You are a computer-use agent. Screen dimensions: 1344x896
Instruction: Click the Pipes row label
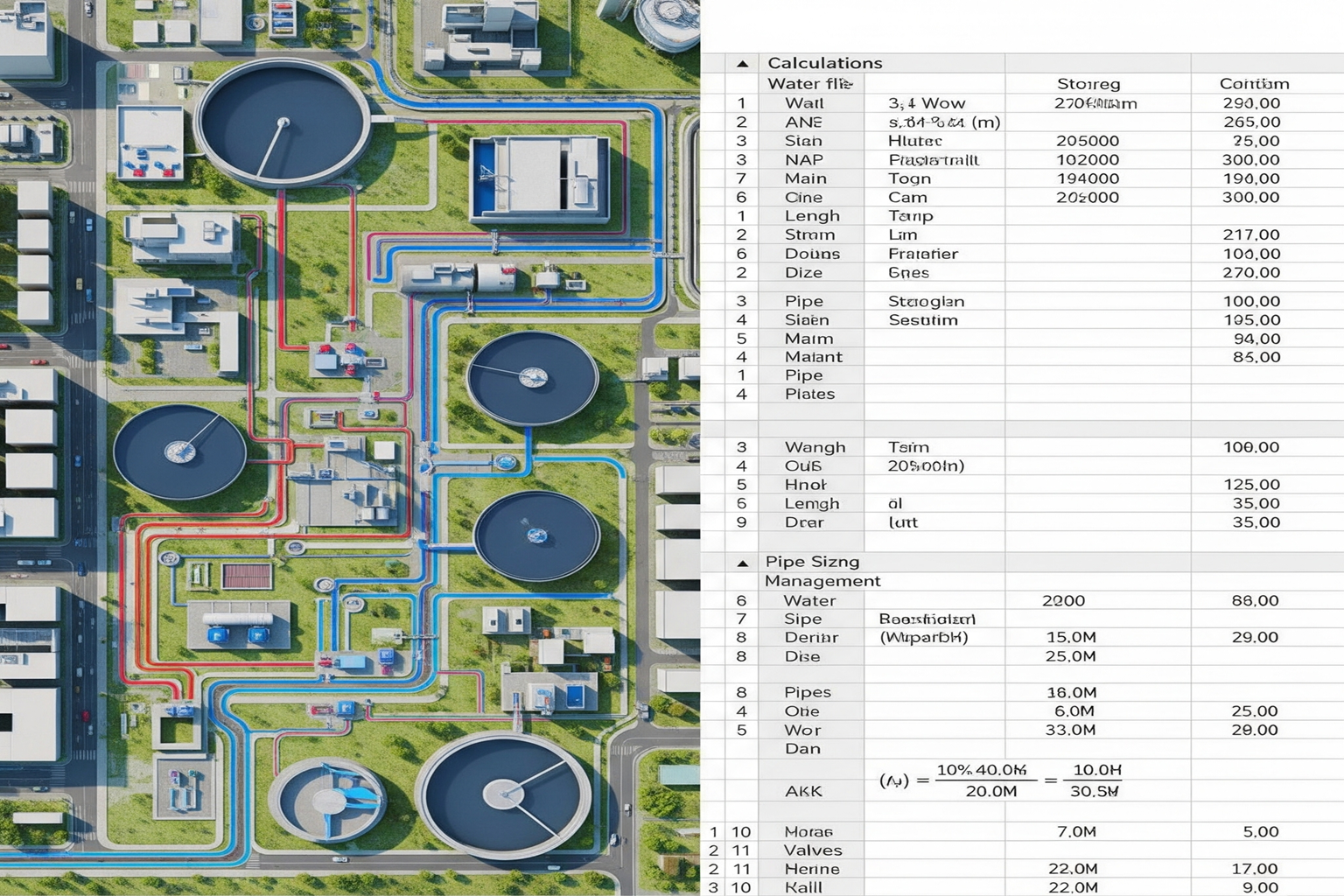pos(807,692)
